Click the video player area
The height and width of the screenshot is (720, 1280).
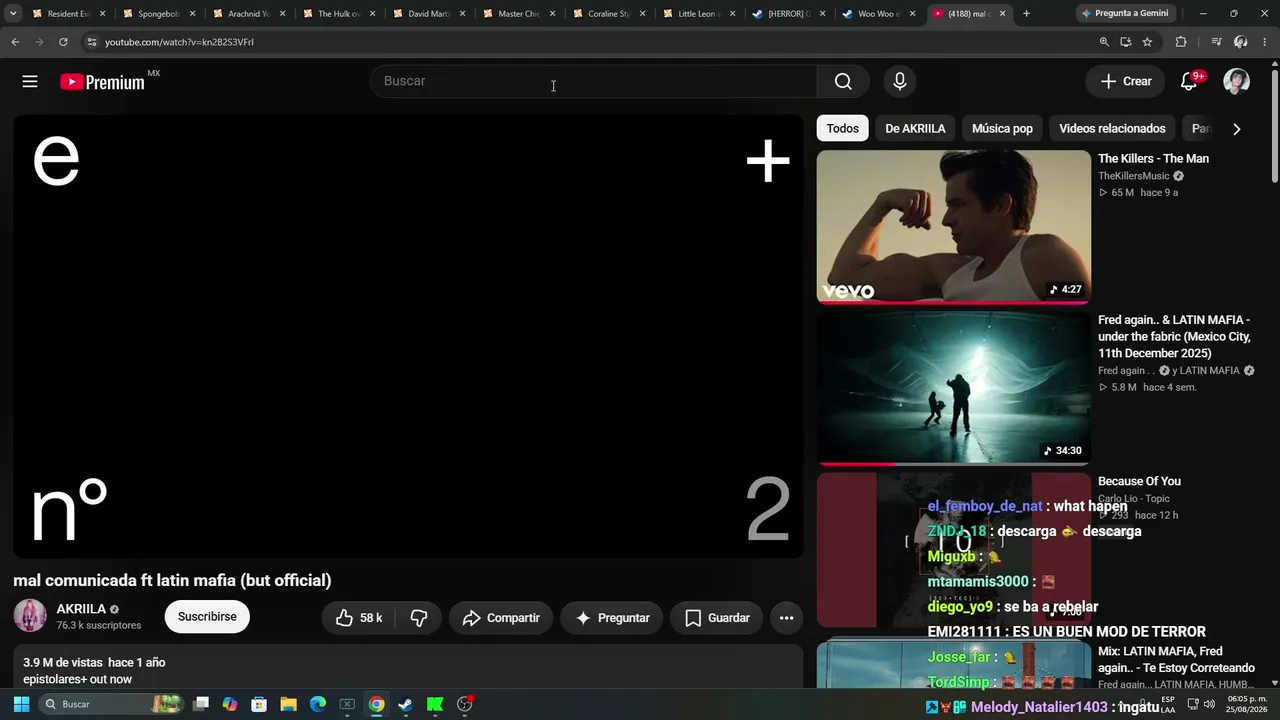click(x=408, y=336)
